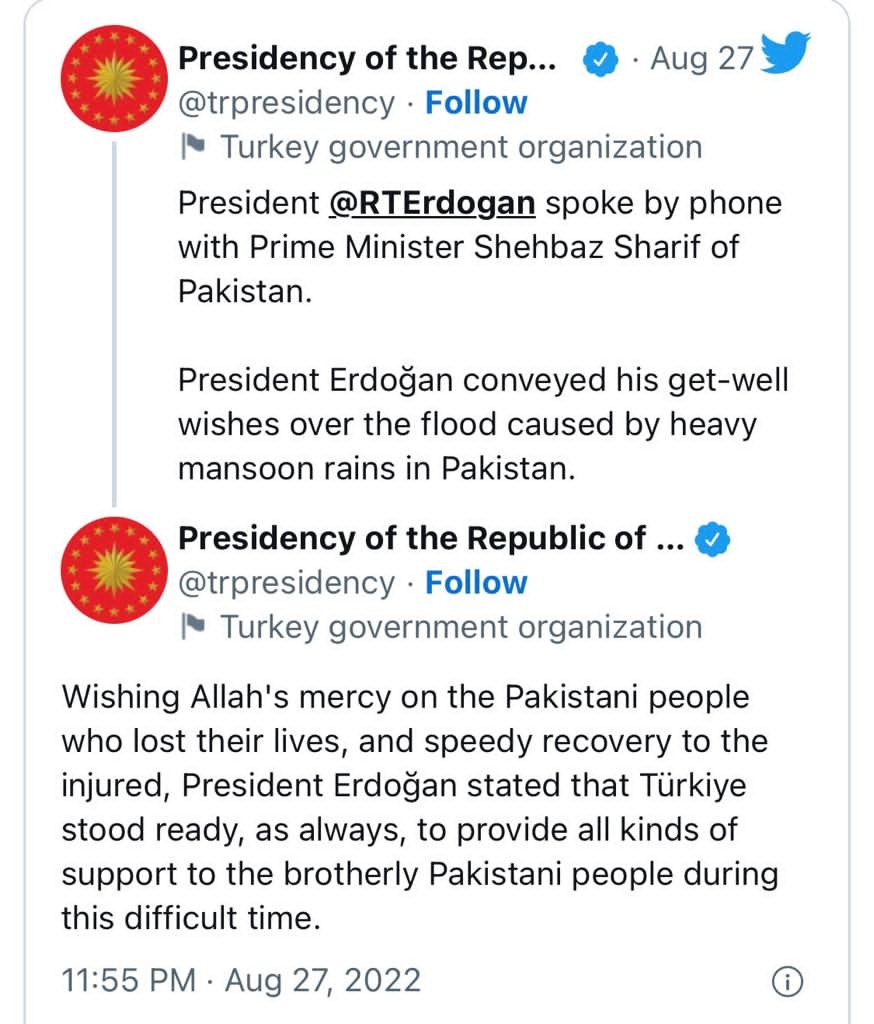Open the 'Presidency of the Republic of ...' name

click(x=431, y=539)
